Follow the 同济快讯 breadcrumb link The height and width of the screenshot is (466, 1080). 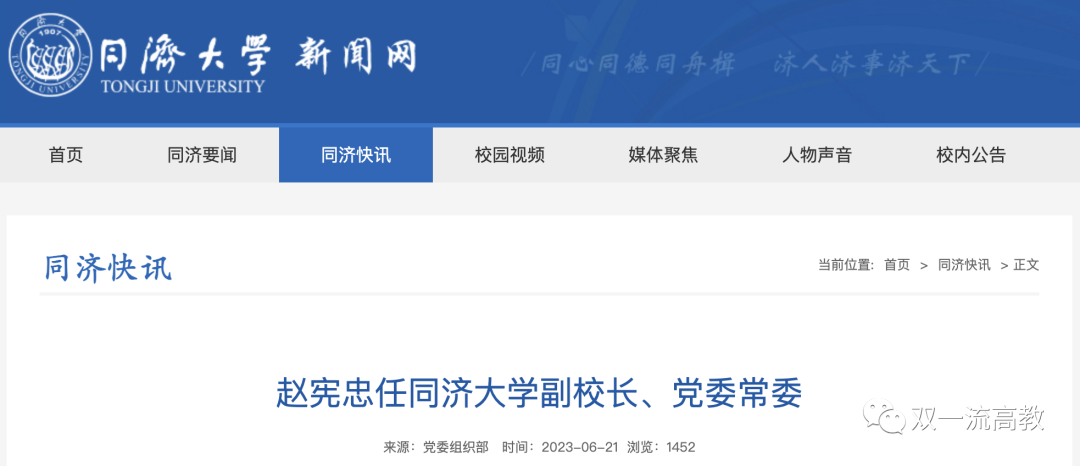pyautogui.click(x=964, y=265)
